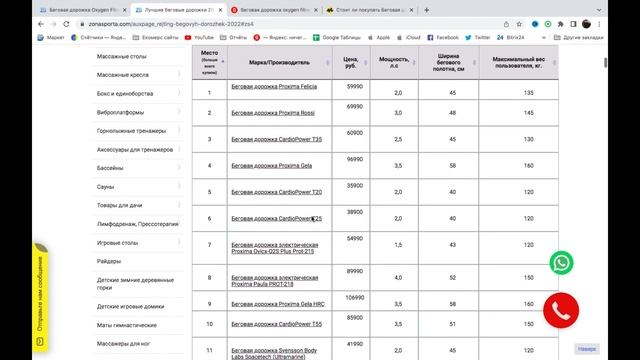Open Svensson Body Labs Spacetech link
640x360 pixels.
274,353
